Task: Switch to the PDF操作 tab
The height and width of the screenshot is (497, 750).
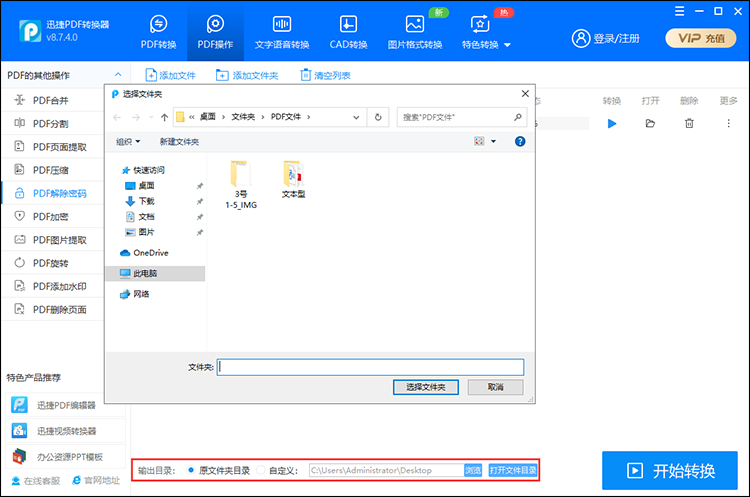Action: point(215,32)
